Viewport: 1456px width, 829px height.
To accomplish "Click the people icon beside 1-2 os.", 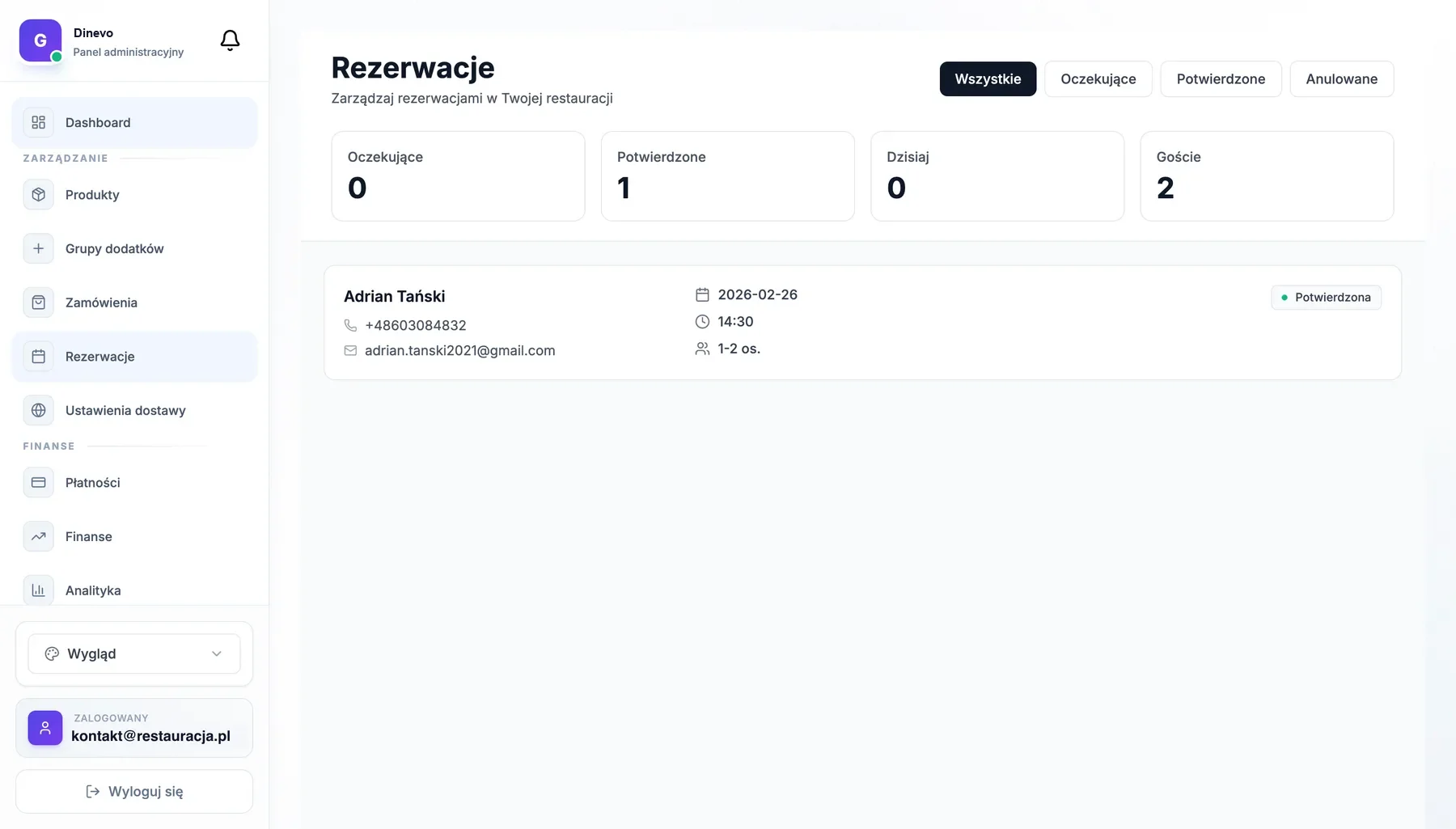I will click(702, 349).
